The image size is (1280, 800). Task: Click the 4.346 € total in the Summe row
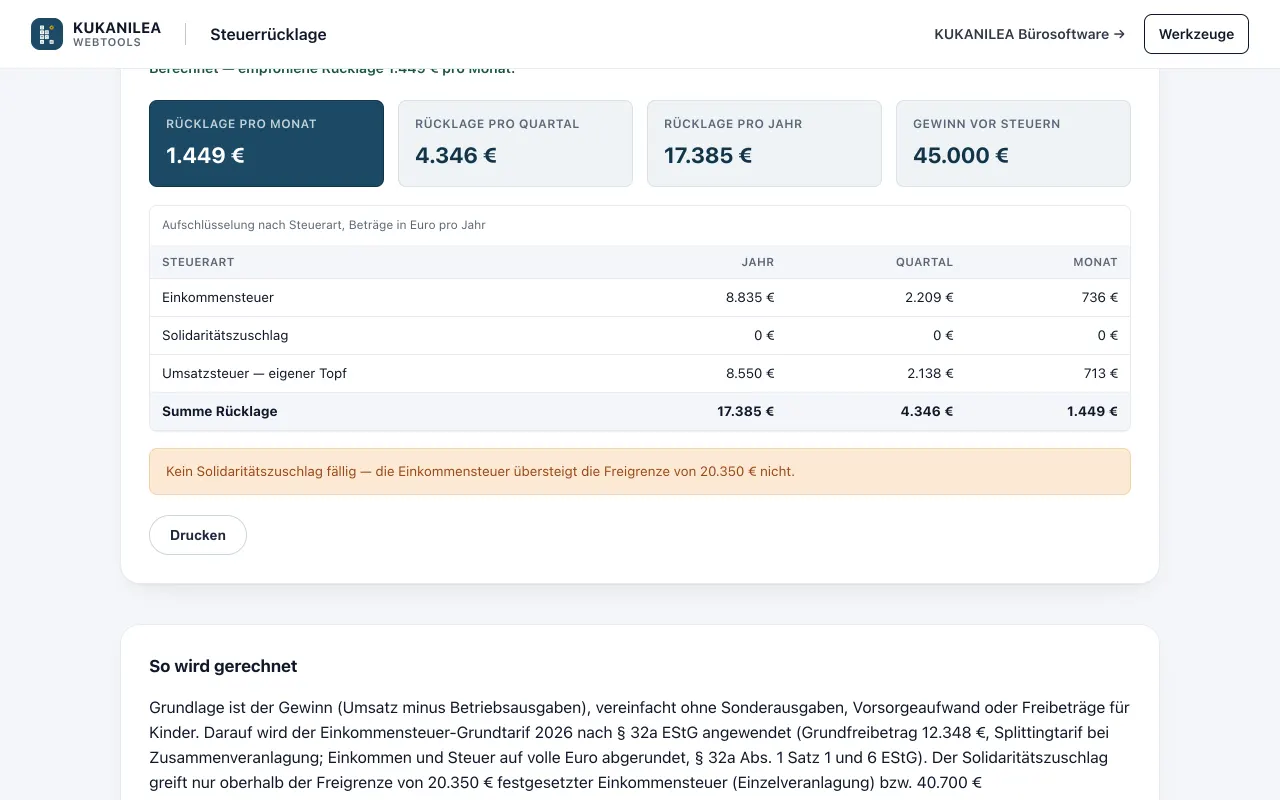927,411
